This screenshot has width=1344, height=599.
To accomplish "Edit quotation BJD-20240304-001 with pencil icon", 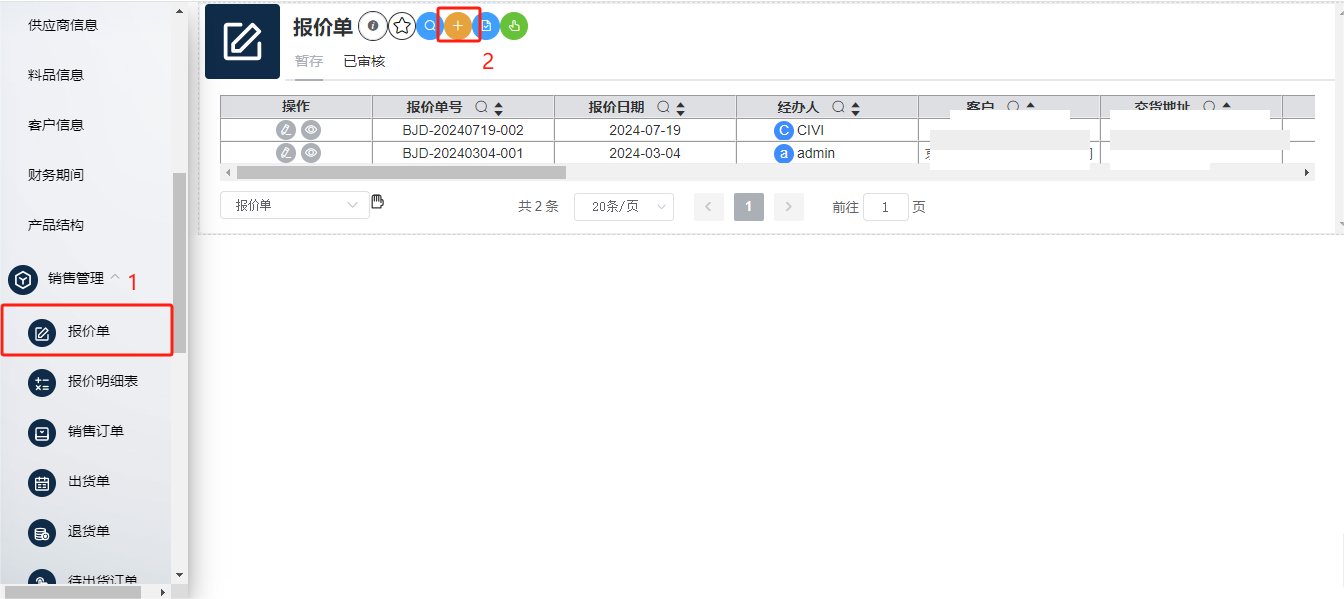I will (x=286, y=153).
